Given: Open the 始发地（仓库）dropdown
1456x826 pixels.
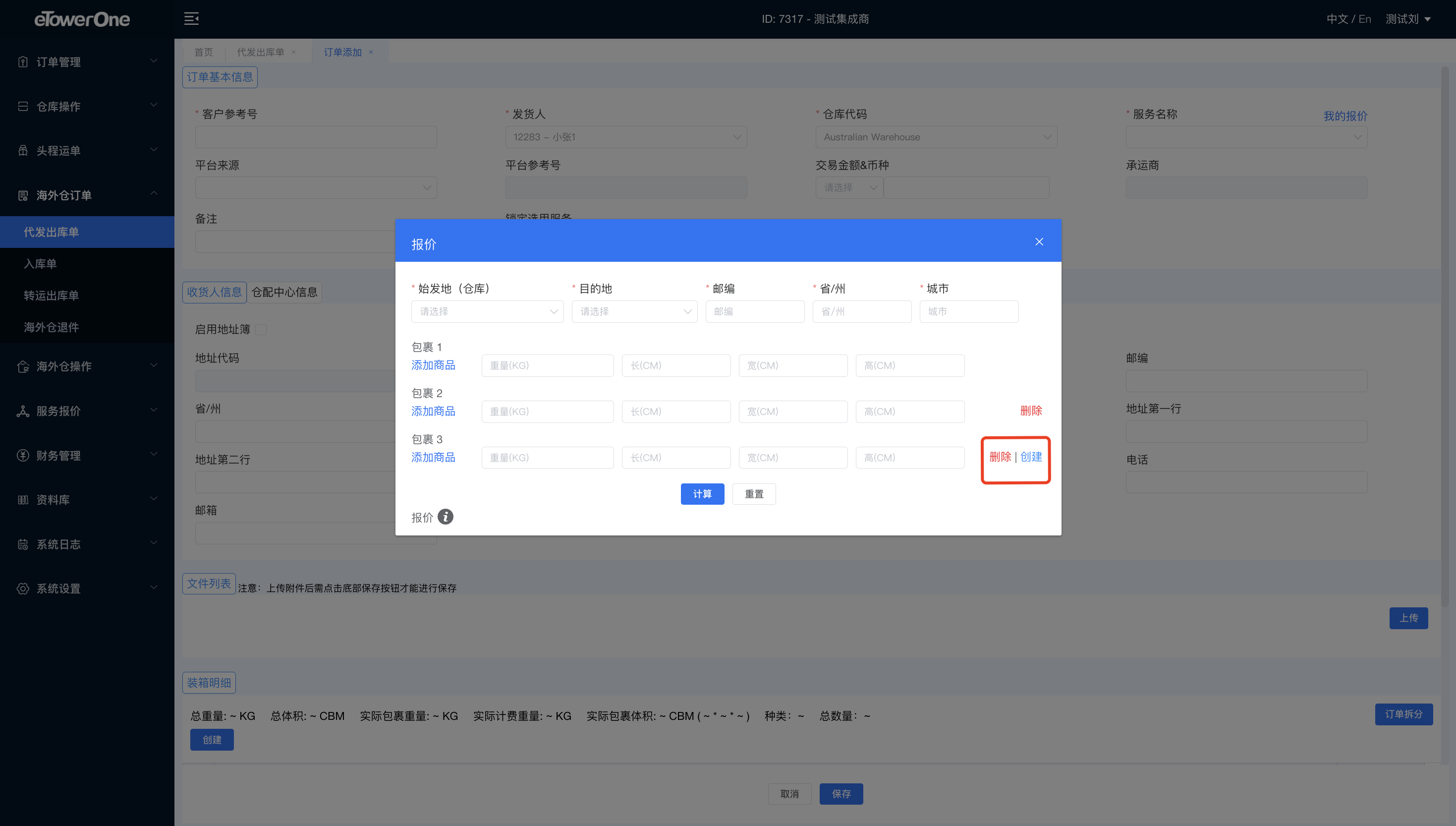Looking at the screenshot, I should [487, 311].
